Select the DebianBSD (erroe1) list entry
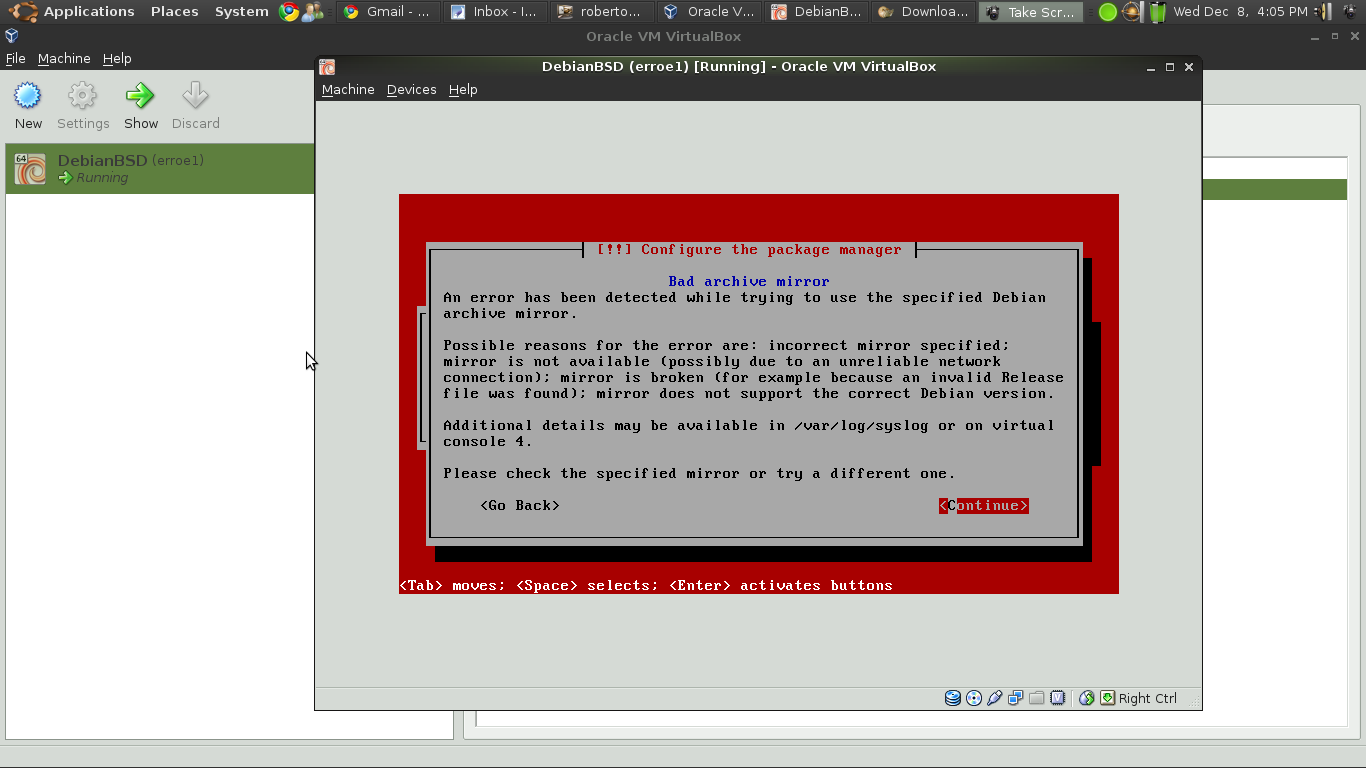The image size is (1366, 768). 160,169
